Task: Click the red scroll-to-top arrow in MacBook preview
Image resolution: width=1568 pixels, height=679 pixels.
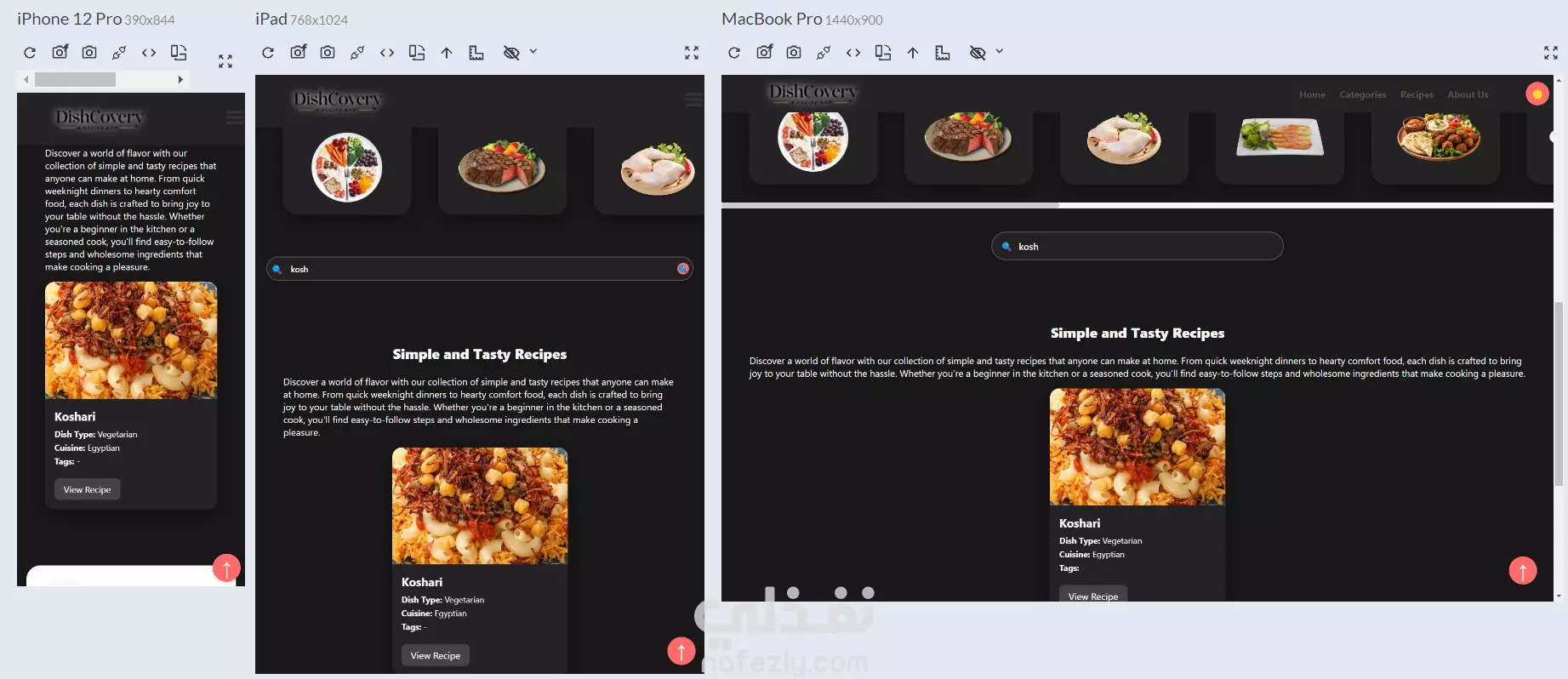Action: pyautogui.click(x=1523, y=570)
